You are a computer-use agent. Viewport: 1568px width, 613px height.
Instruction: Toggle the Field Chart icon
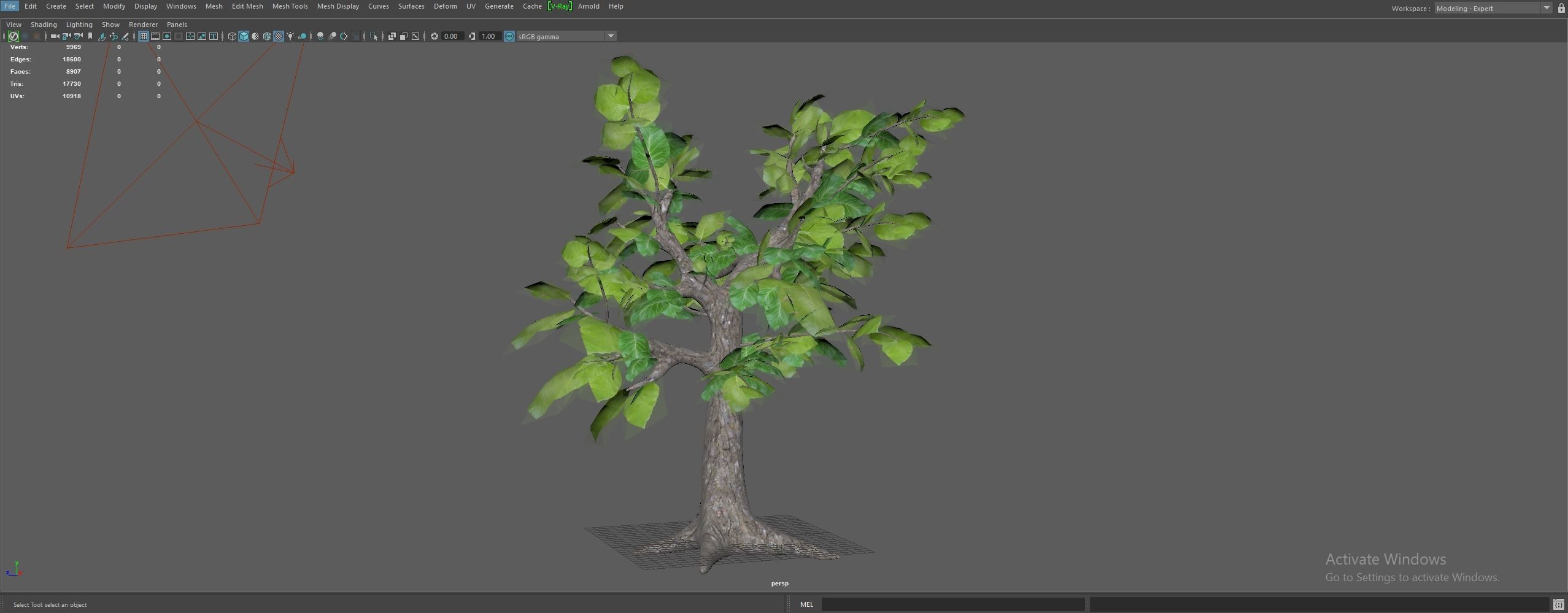(x=190, y=36)
